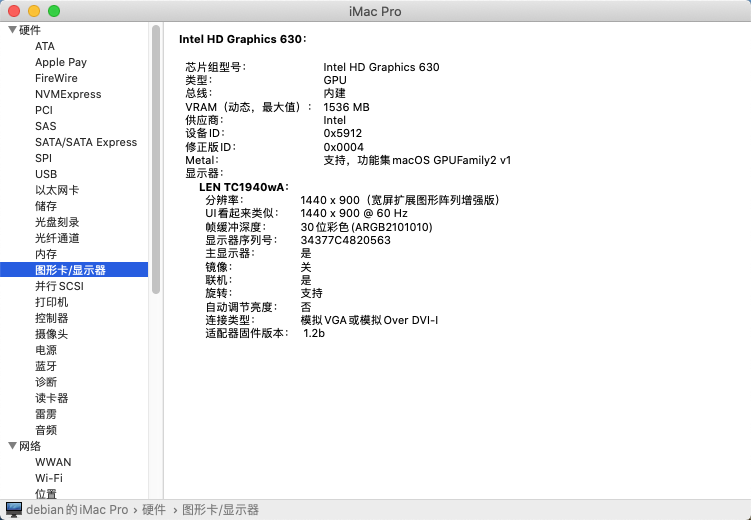Select 并行 SCSI in the sidebar
The height and width of the screenshot is (520, 751).
coord(59,286)
